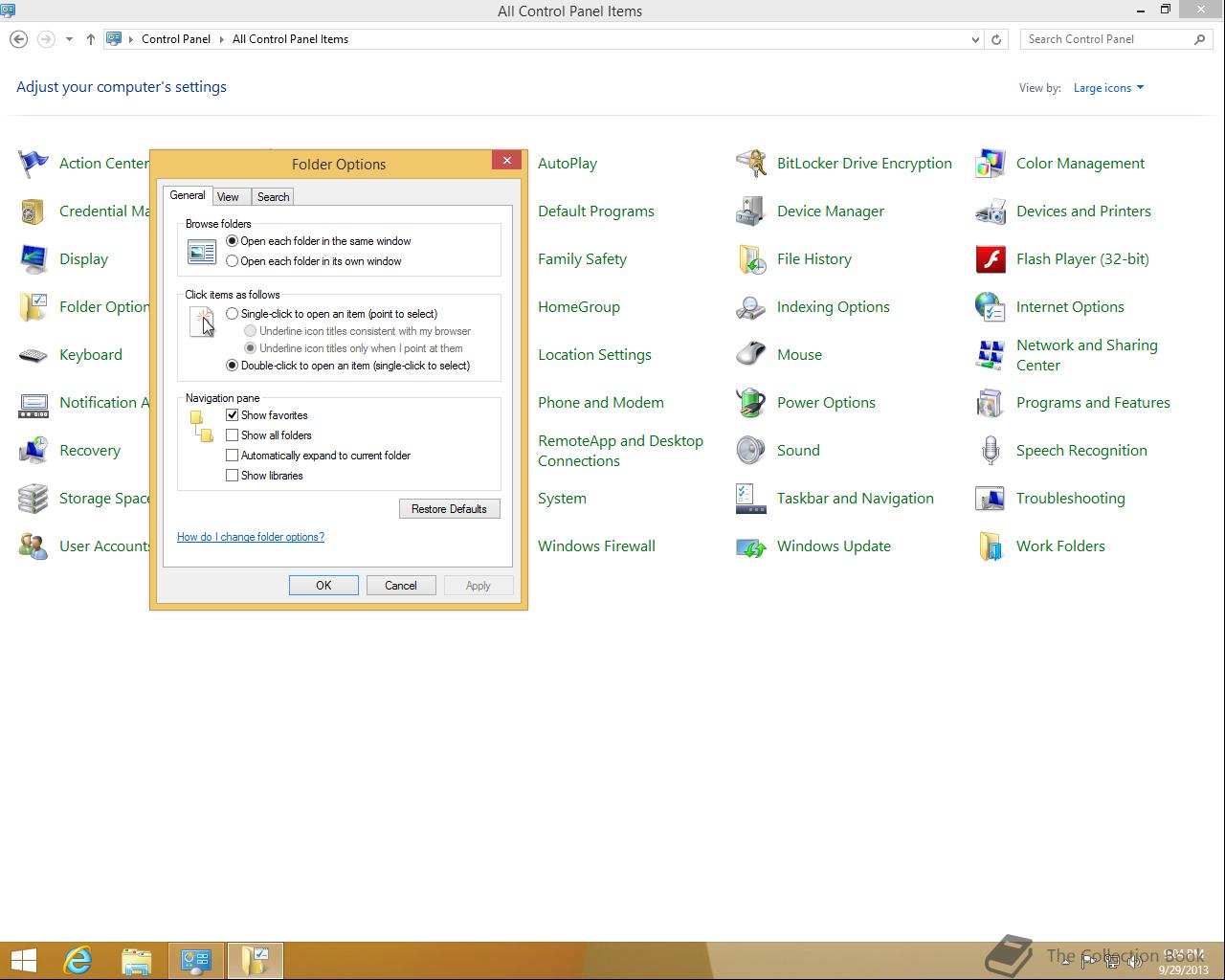Select the General tab in Folder Options
Image resolution: width=1225 pixels, height=980 pixels.
tap(188, 195)
